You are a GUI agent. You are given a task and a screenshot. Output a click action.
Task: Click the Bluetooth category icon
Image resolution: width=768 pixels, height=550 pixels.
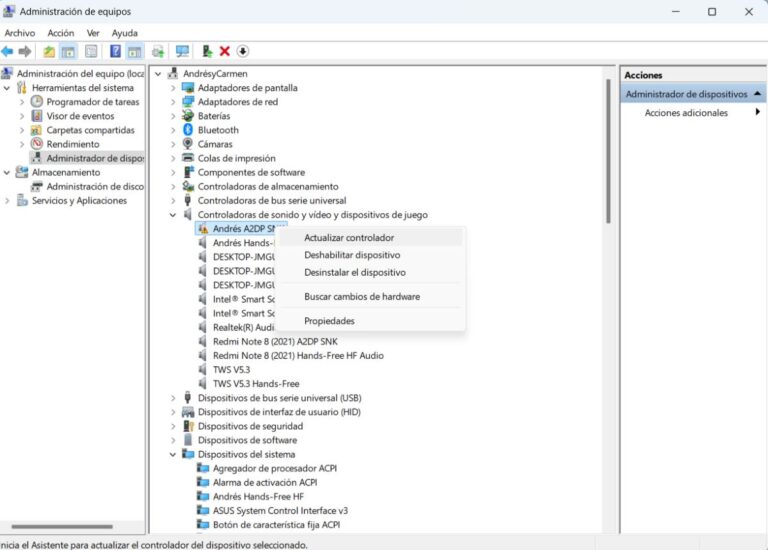click(187, 130)
